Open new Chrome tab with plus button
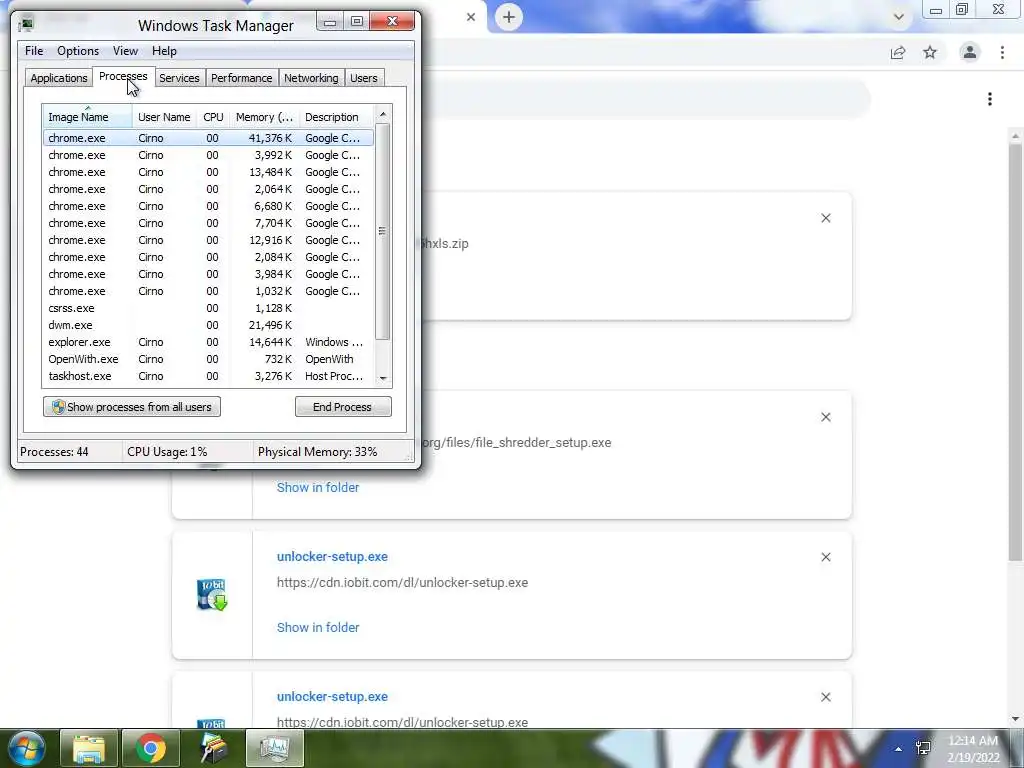Screen dimensions: 1024x768 [x=509, y=17]
